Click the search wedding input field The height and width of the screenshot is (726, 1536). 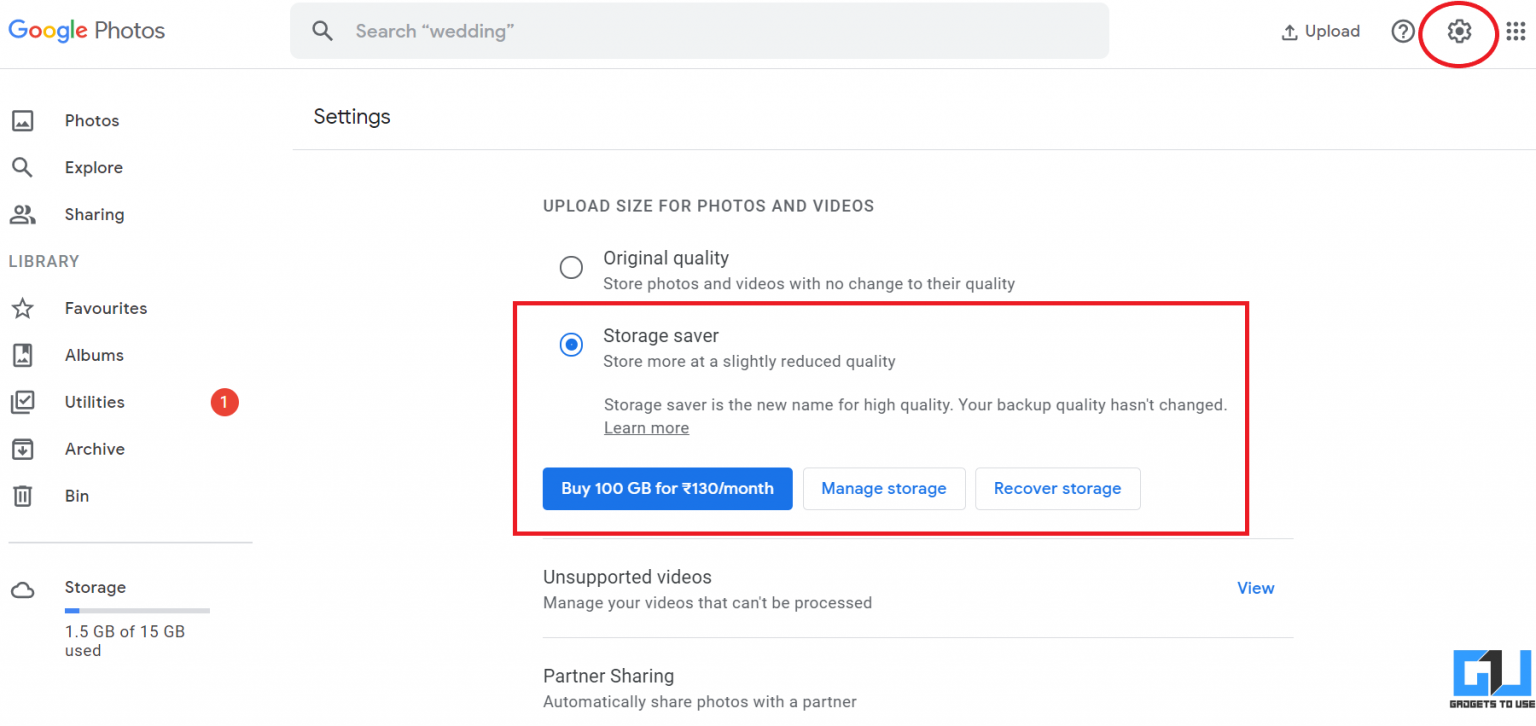click(x=699, y=31)
